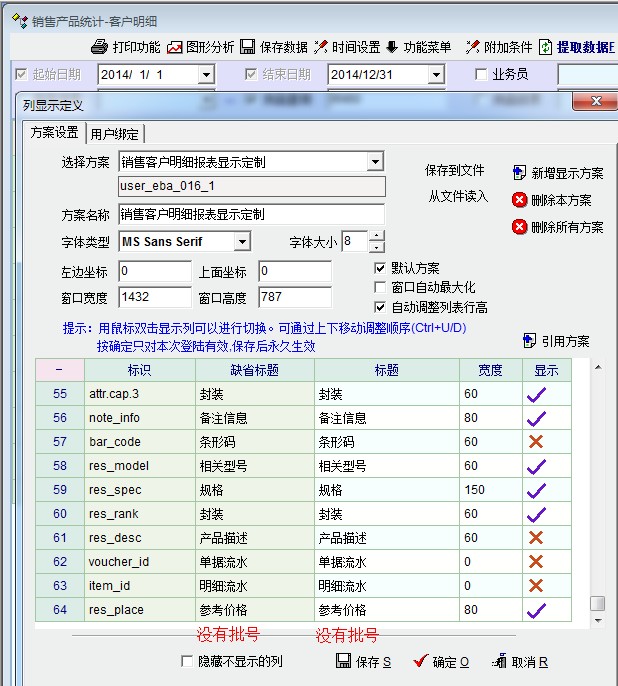Open the 功能菜单 function menu
This screenshot has height=686, width=618.
pos(392,47)
